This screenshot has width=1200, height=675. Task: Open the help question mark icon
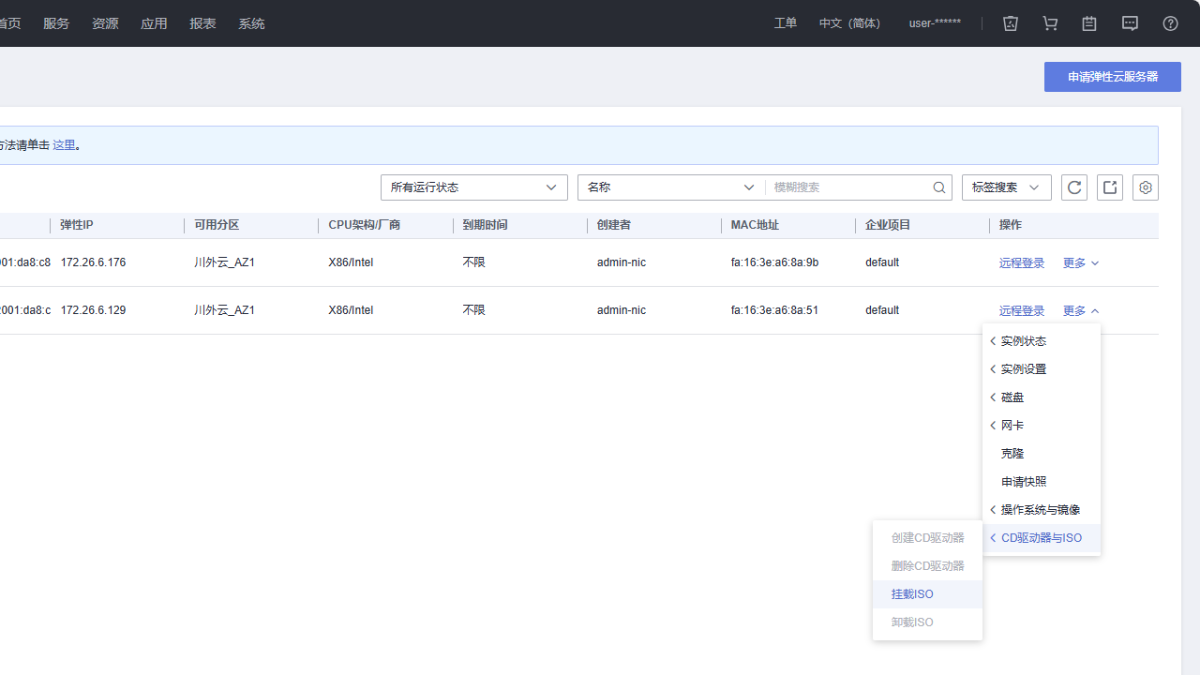click(x=1170, y=23)
